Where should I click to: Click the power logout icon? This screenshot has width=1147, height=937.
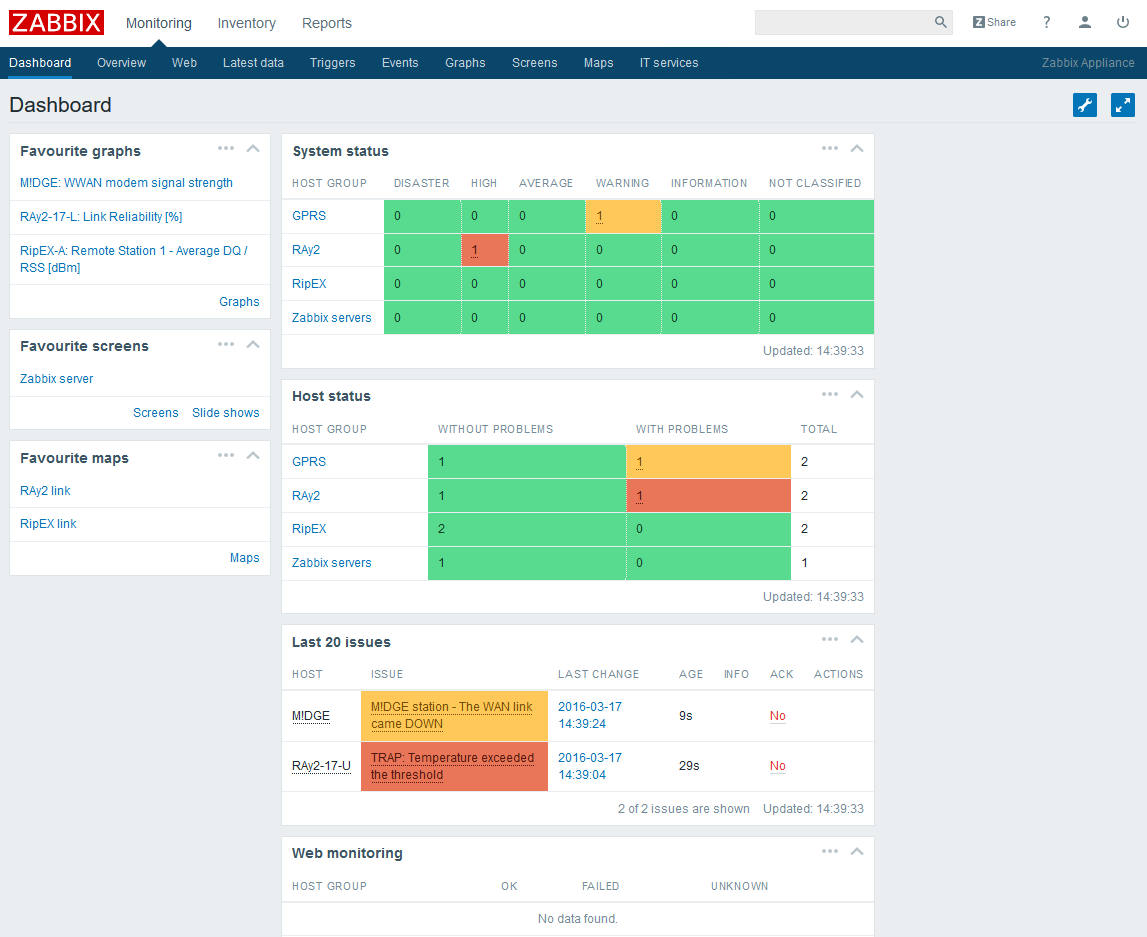click(x=1123, y=23)
